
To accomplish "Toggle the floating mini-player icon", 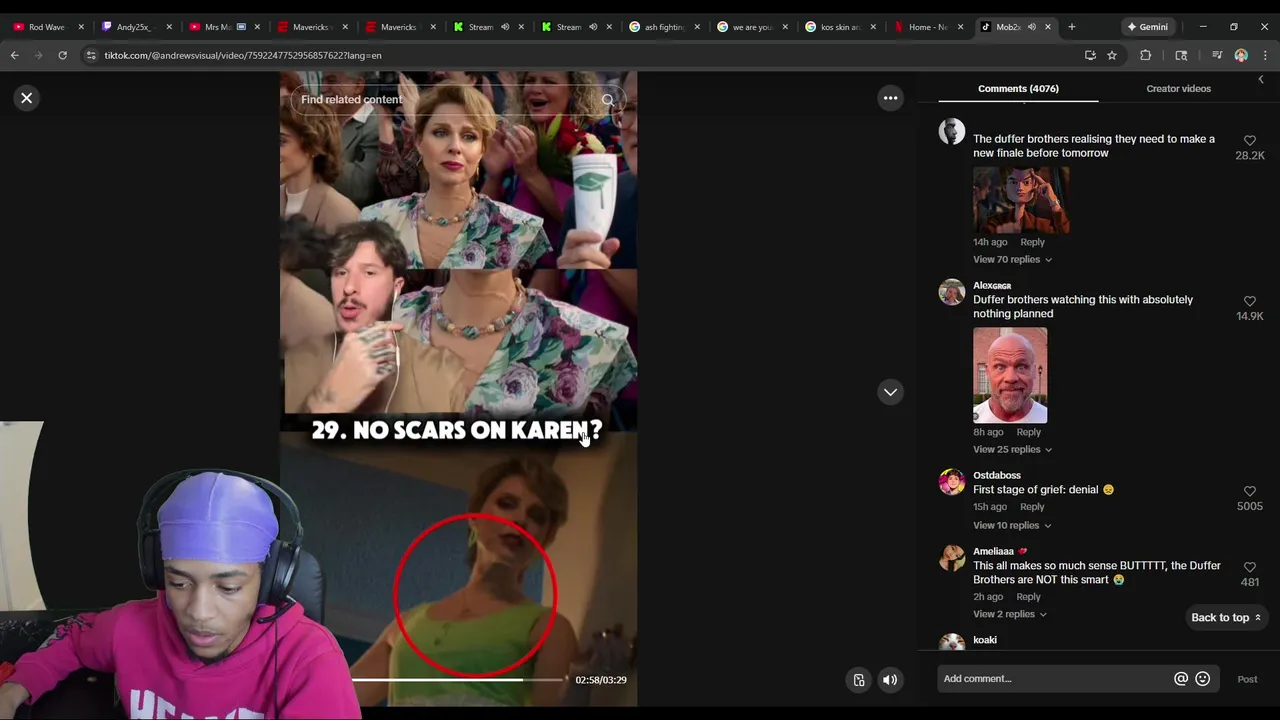I will coord(859,680).
